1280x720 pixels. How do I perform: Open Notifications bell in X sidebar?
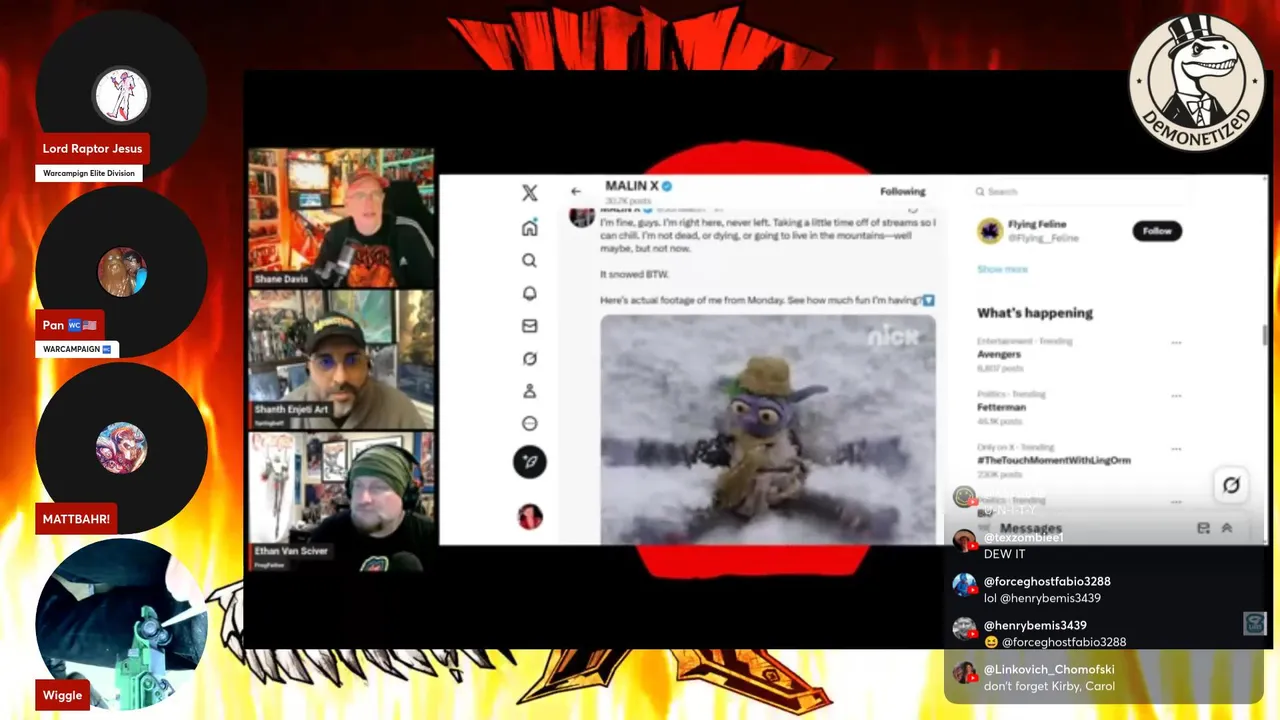529,293
